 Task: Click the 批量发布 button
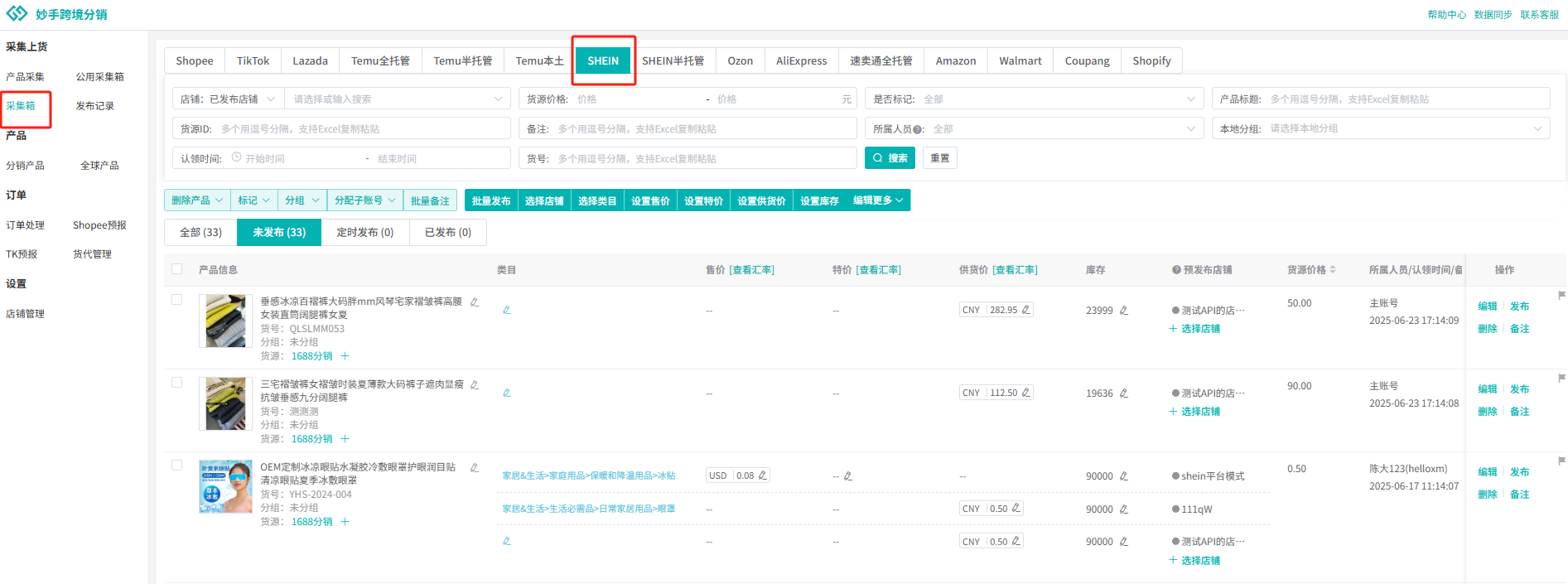pos(491,200)
